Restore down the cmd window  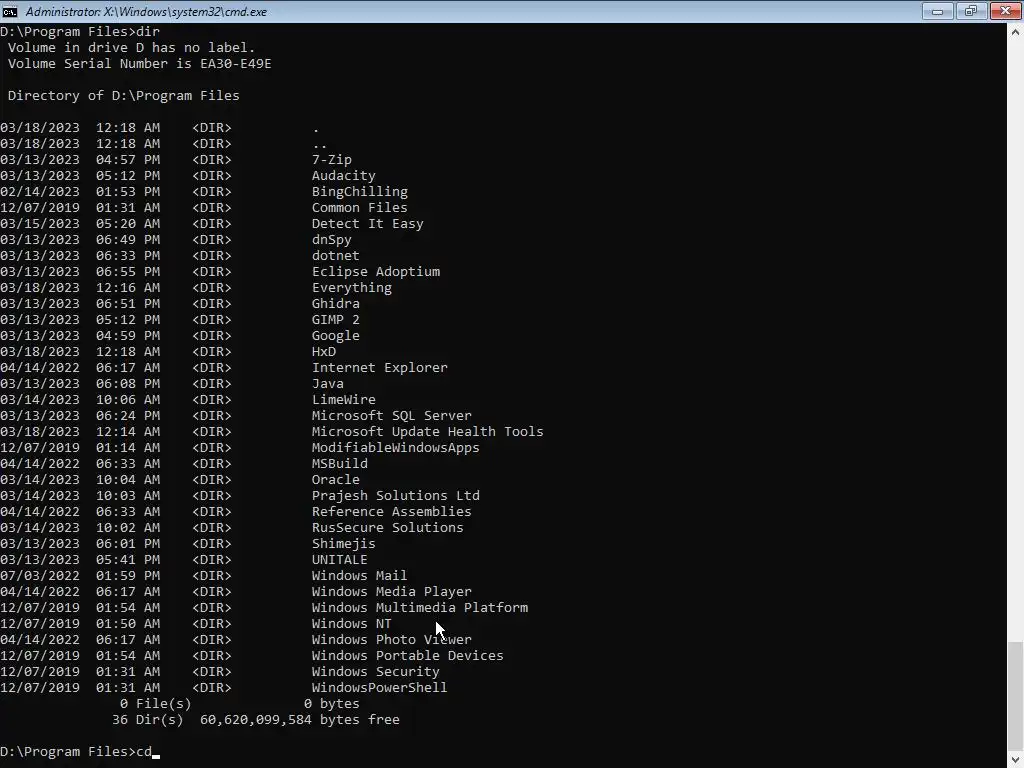coord(971,11)
